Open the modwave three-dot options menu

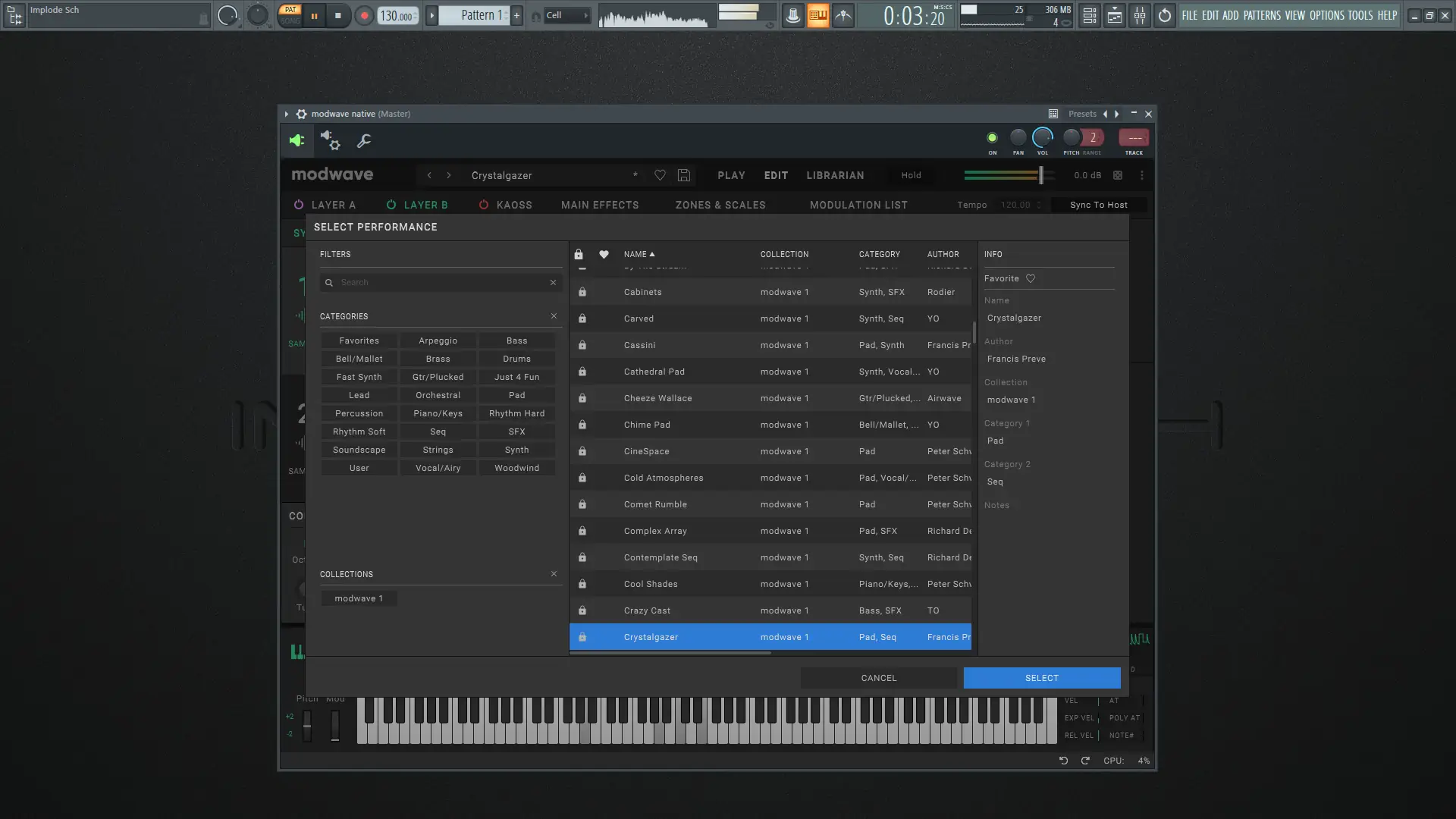point(1141,175)
